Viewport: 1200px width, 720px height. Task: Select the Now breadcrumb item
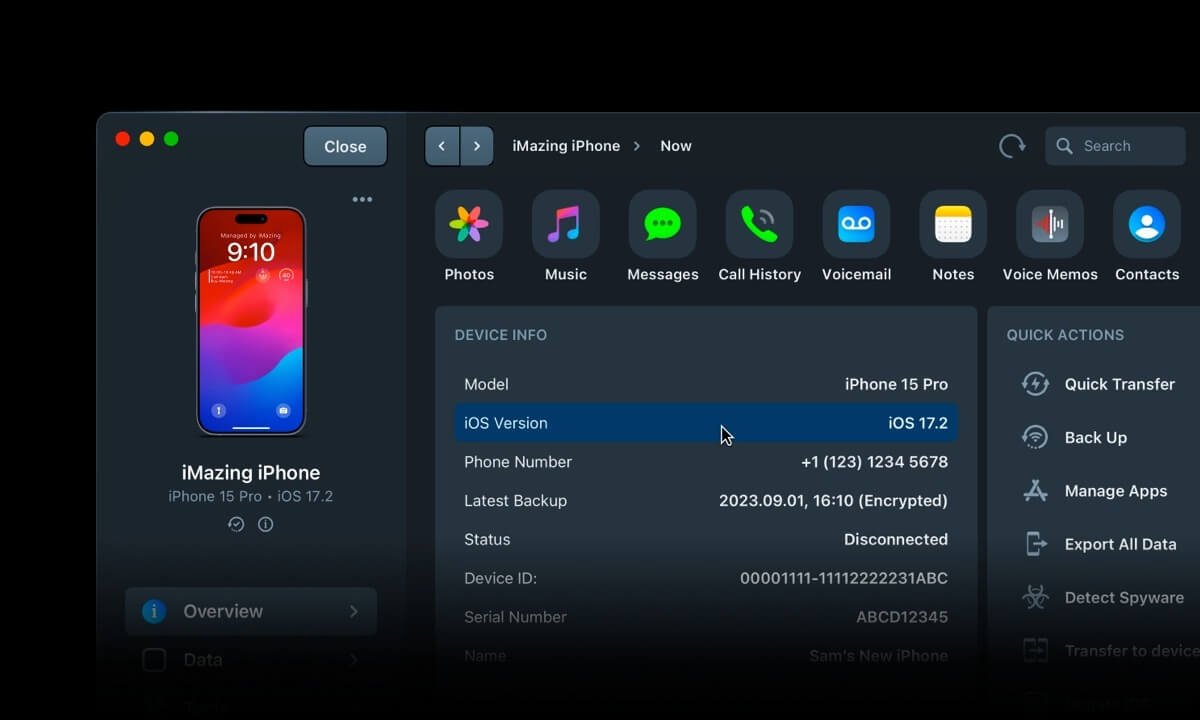(676, 146)
